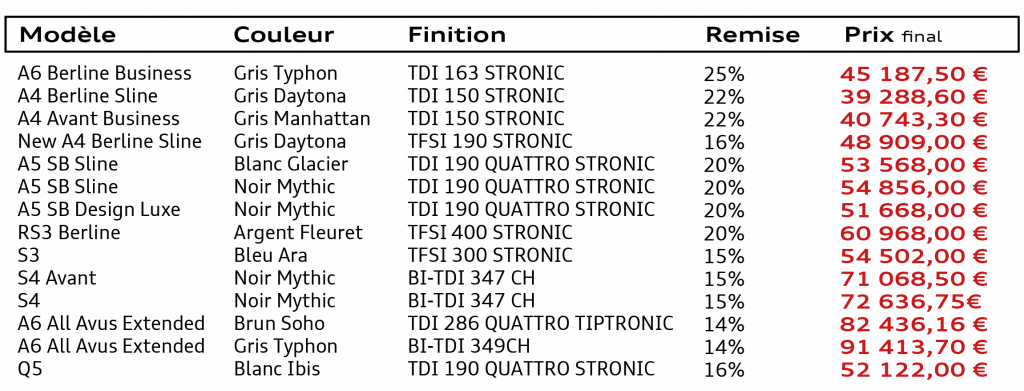Screen dimensions: 1024x391
Task: Click the Modèle column header
Action: (68, 35)
